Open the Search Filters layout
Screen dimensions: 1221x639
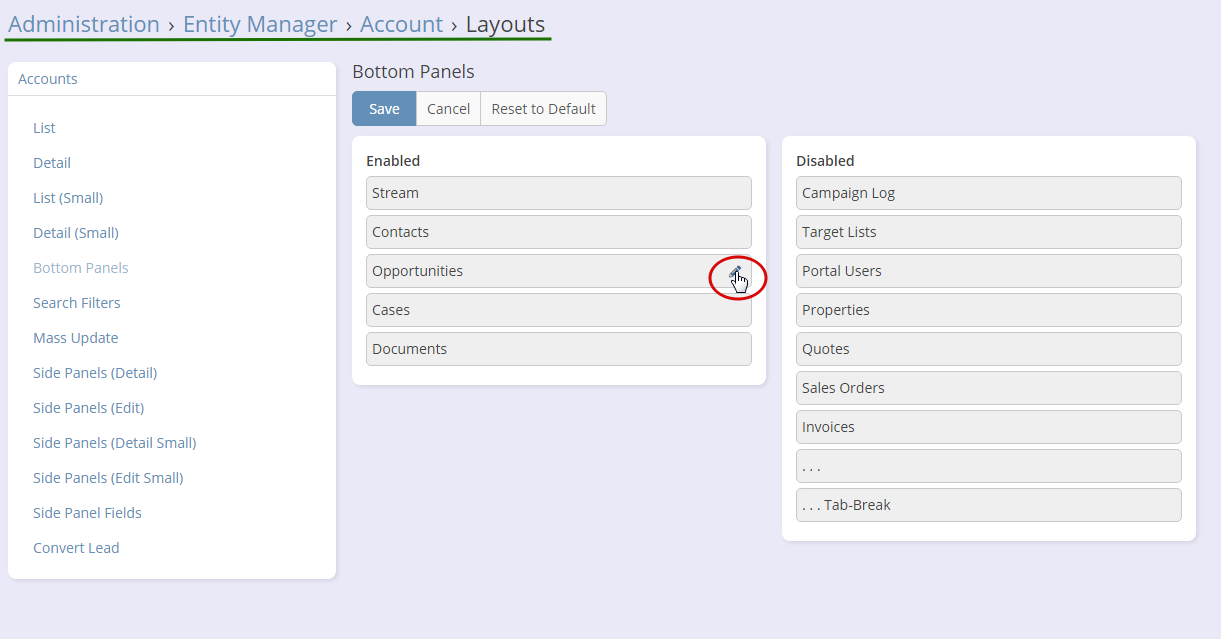(x=77, y=303)
